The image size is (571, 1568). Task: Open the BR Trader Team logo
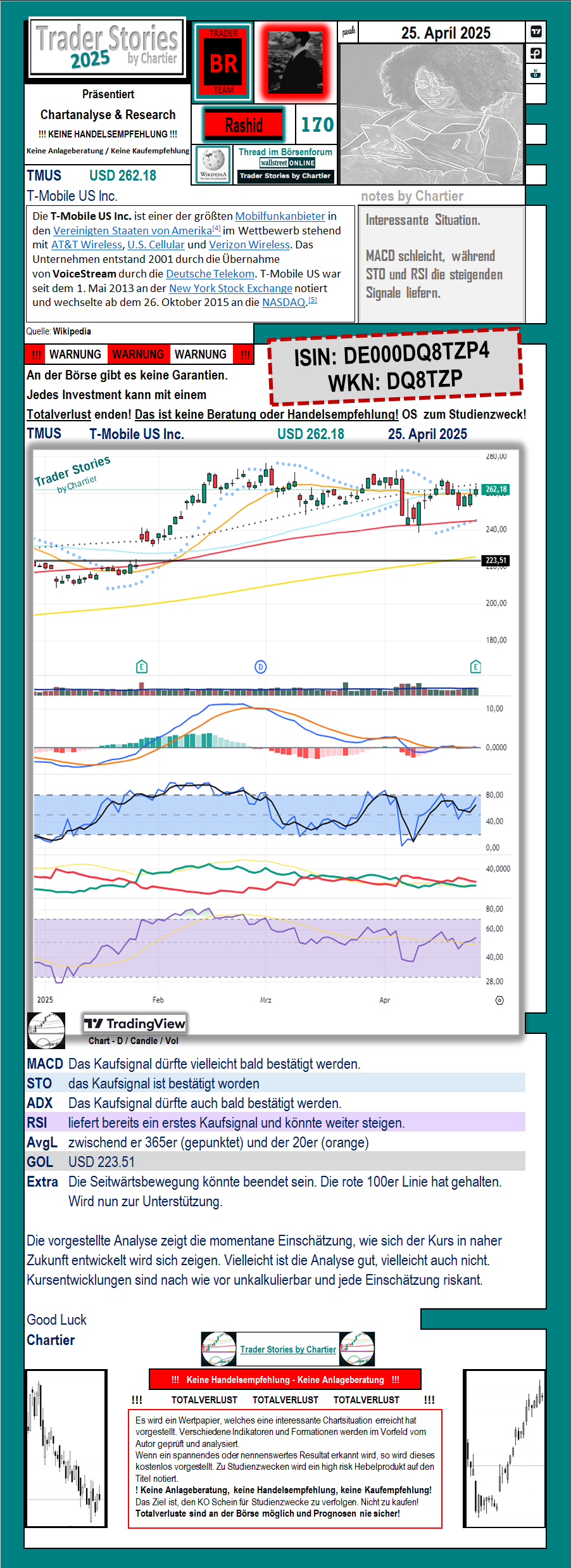pyautogui.click(x=223, y=62)
